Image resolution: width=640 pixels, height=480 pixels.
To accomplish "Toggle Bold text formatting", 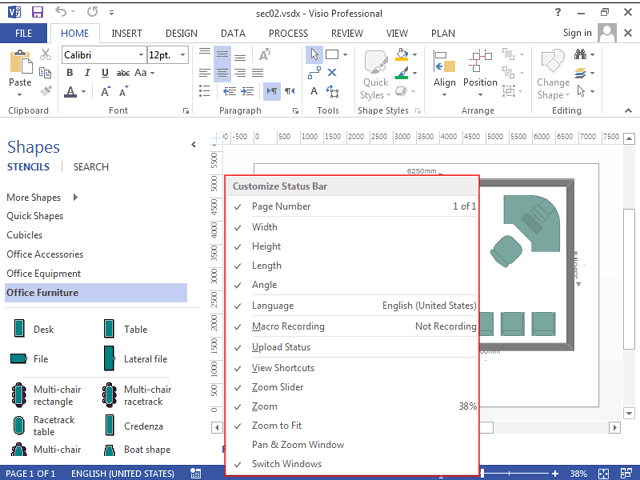I will click(x=71, y=73).
